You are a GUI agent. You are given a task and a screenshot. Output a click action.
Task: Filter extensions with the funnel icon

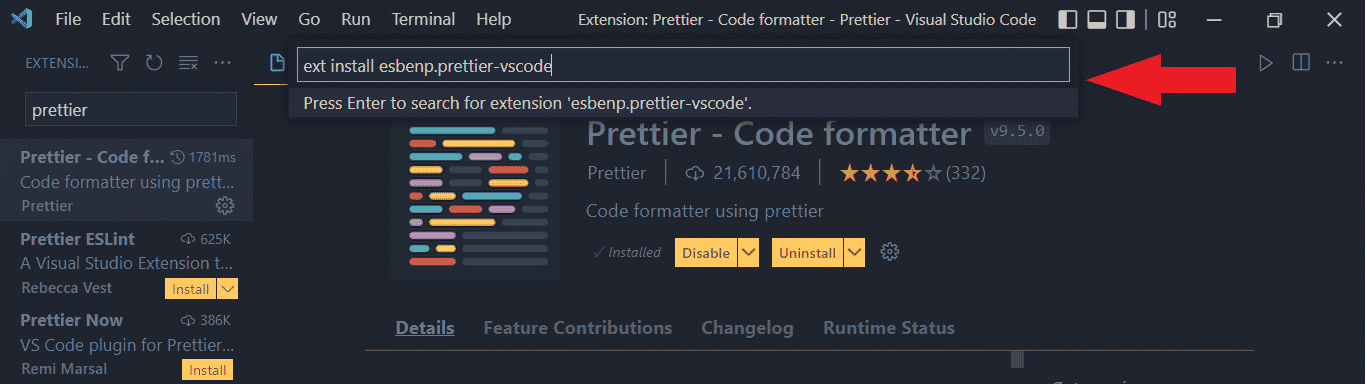click(120, 63)
